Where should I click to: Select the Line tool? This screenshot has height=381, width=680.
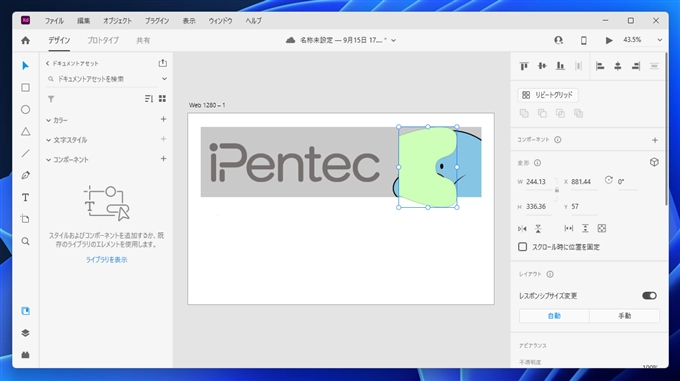(x=26, y=153)
